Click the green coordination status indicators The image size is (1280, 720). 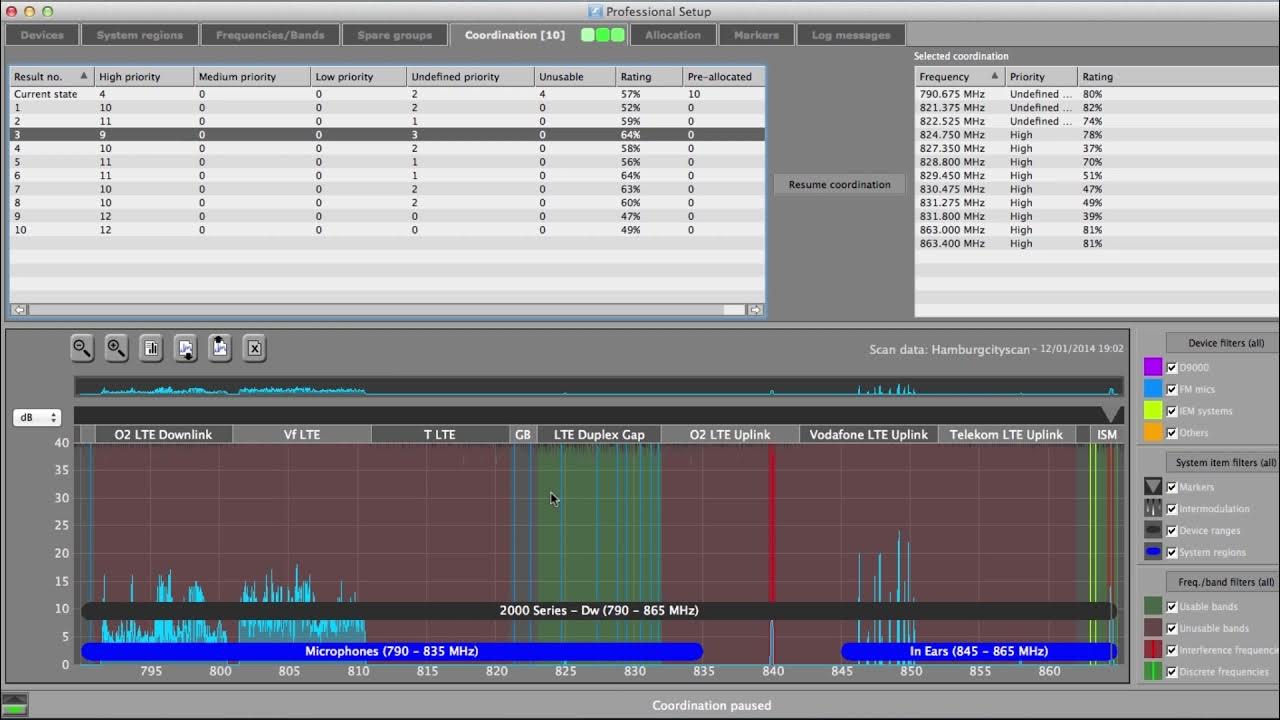point(603,35)
